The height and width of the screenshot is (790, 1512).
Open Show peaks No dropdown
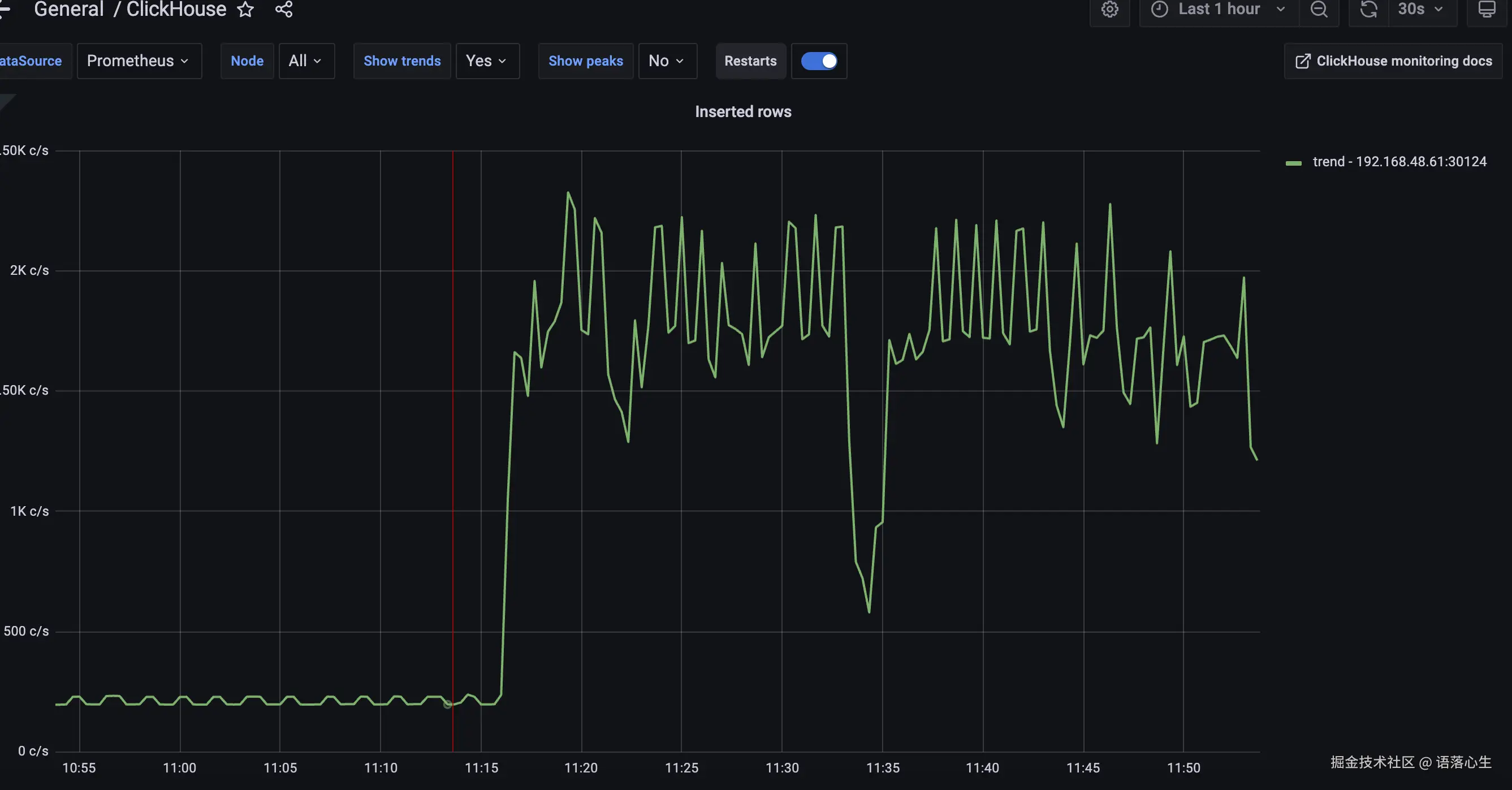coord(667,61)
